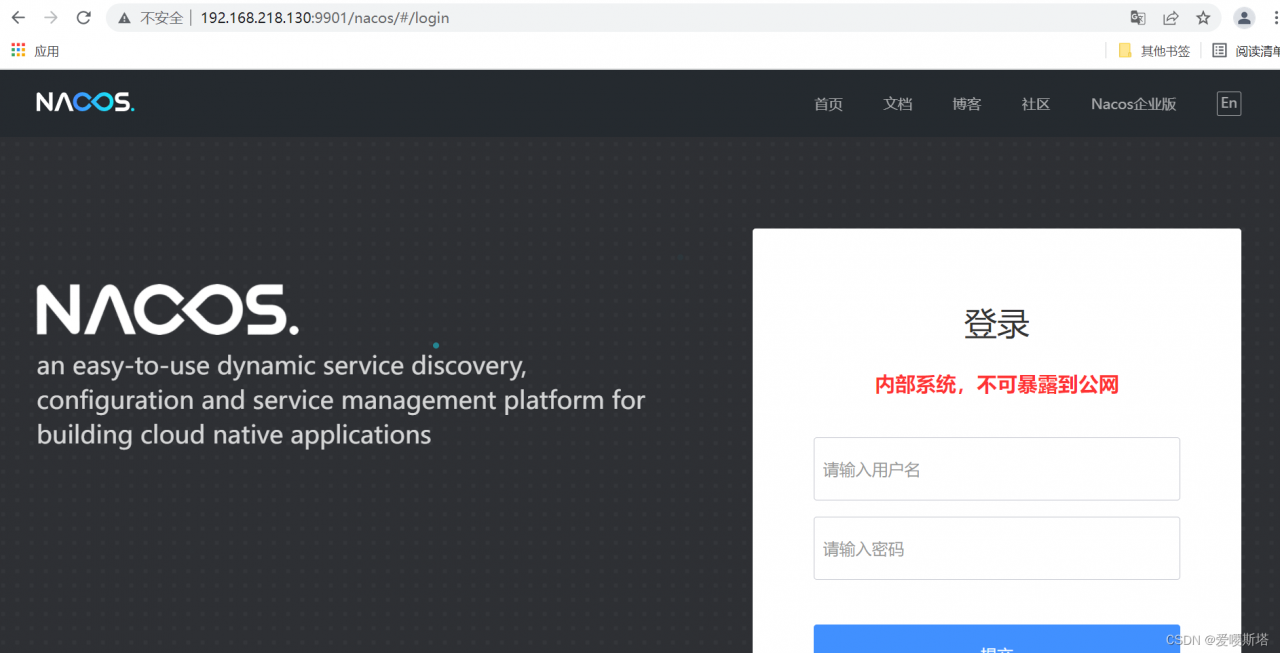
Task: Open the 文档 navigation item
Action: 897,103
